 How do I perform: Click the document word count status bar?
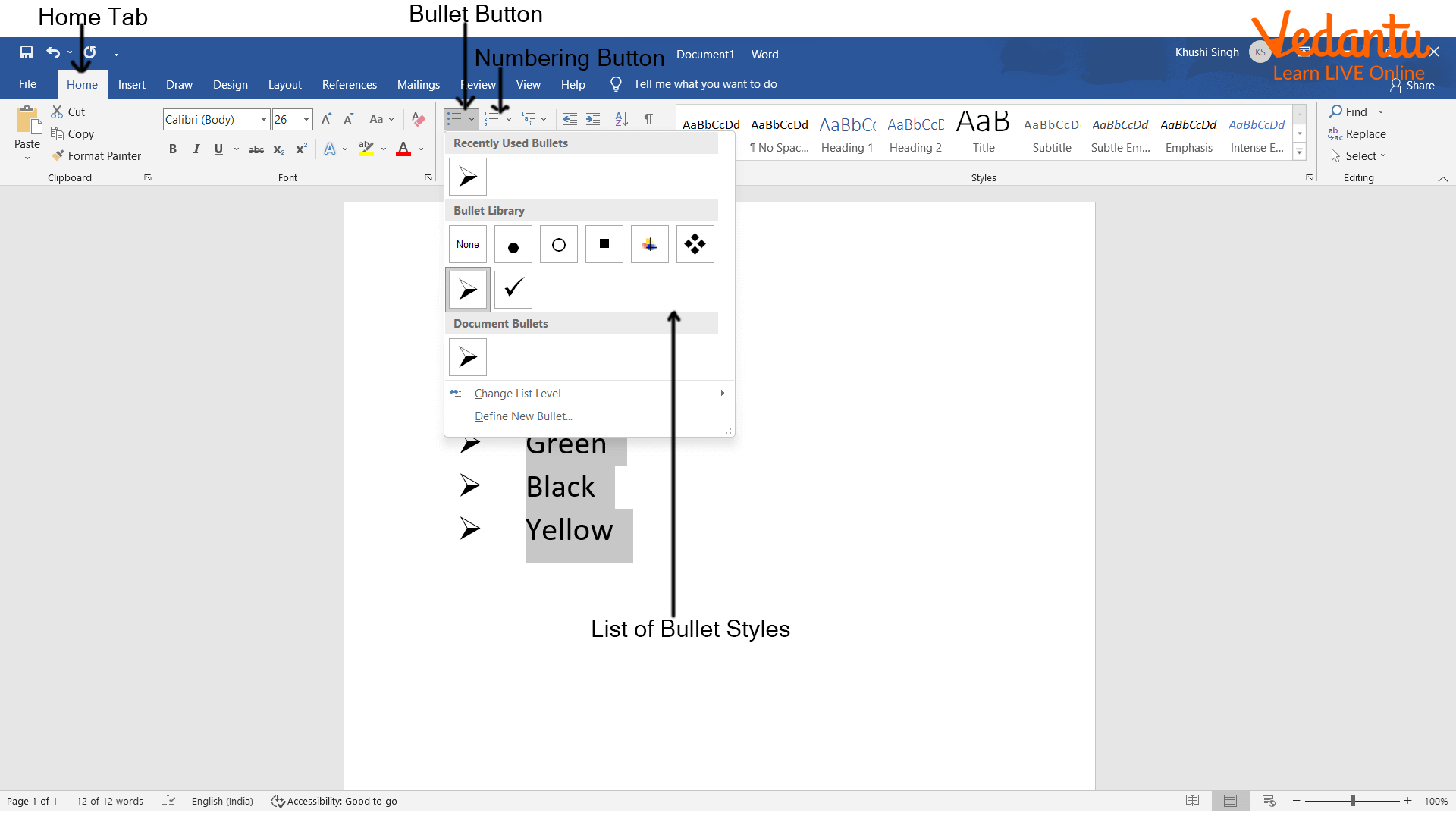point(110,800)
